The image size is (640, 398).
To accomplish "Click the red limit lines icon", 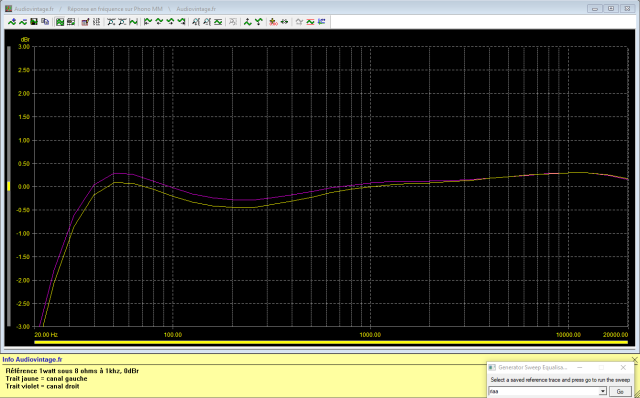I will tap(310, 22).
